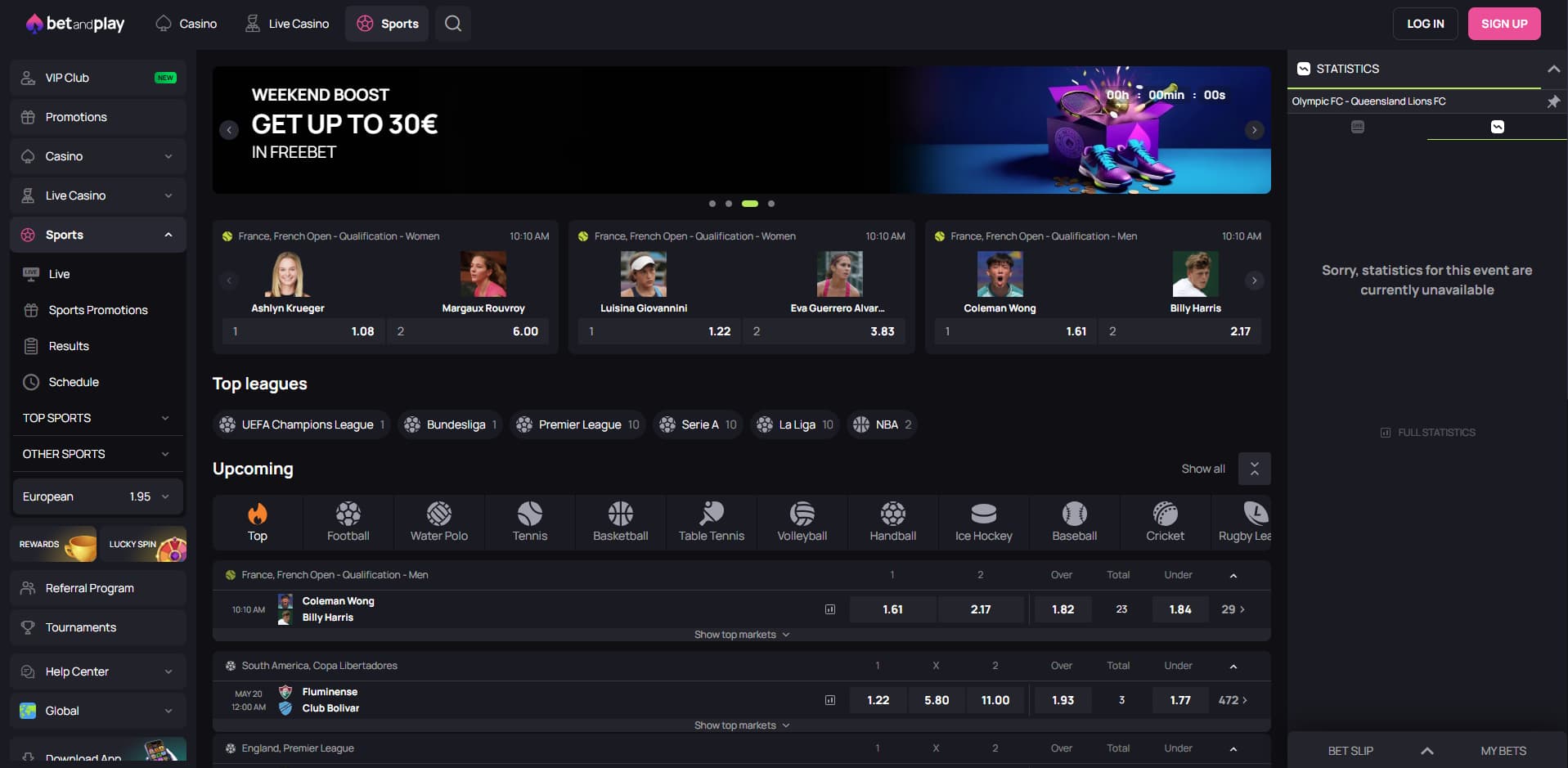Collapse the Sports sidebar section
1568x768 pixels.
tap(168, 235)
